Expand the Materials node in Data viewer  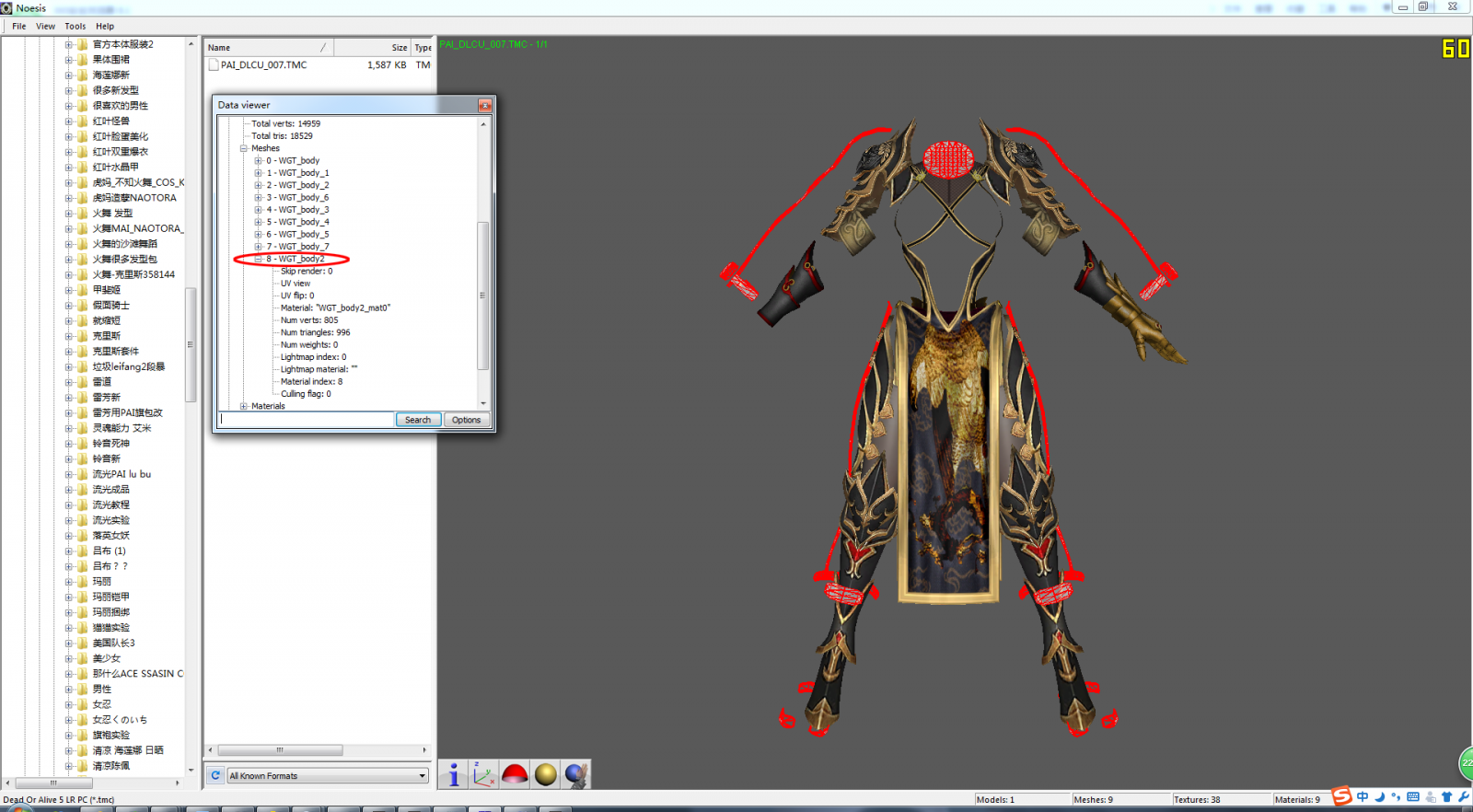coord(244,406)
